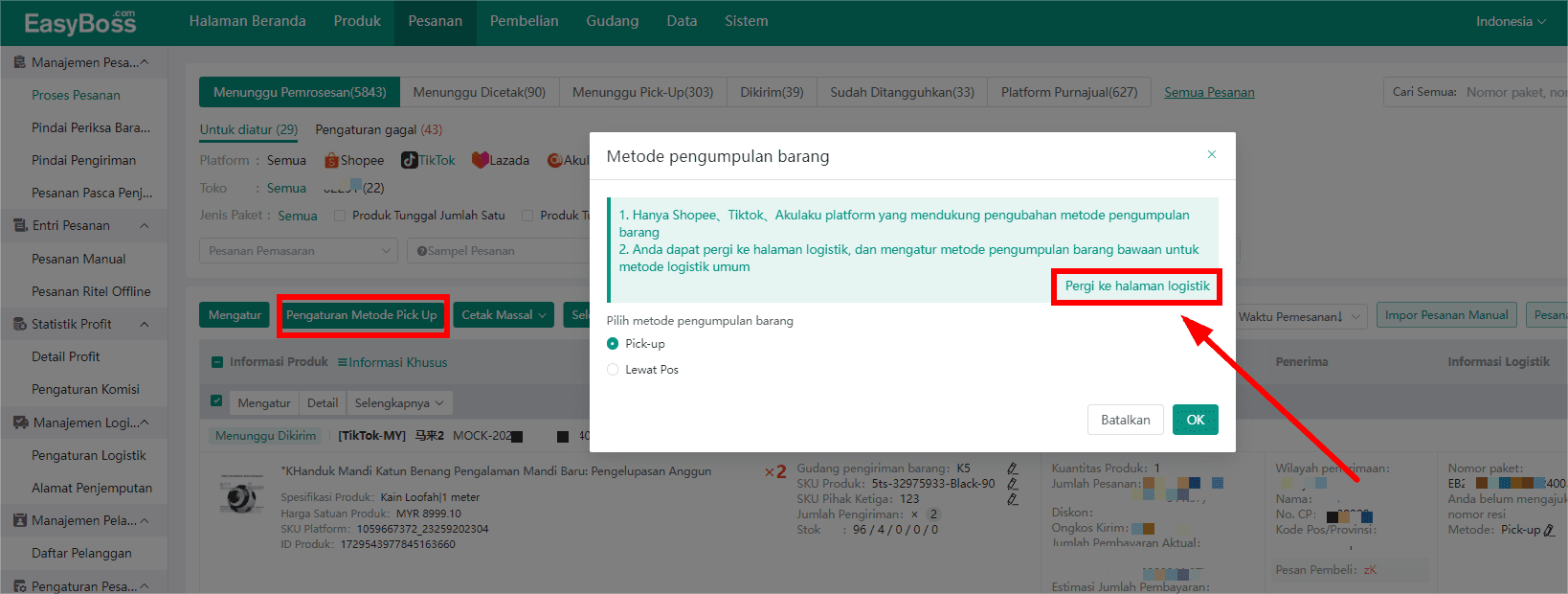This screenshot has height=594, width=1568.
Task: Open the Cetak Massal dropdown button
Action: coord(504,315)
